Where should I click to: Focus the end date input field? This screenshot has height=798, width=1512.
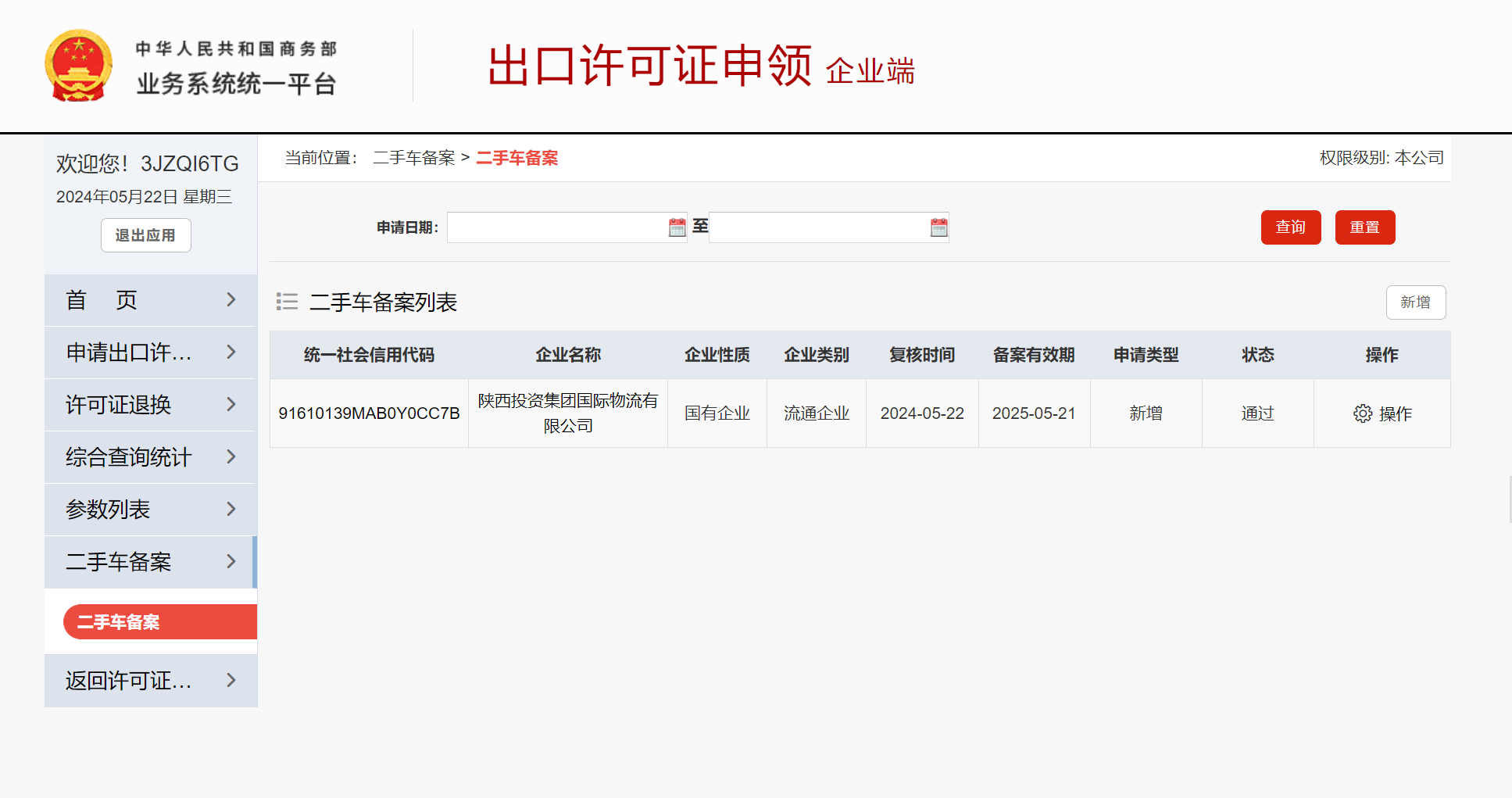pyautogui.click(x=818, y=227)
